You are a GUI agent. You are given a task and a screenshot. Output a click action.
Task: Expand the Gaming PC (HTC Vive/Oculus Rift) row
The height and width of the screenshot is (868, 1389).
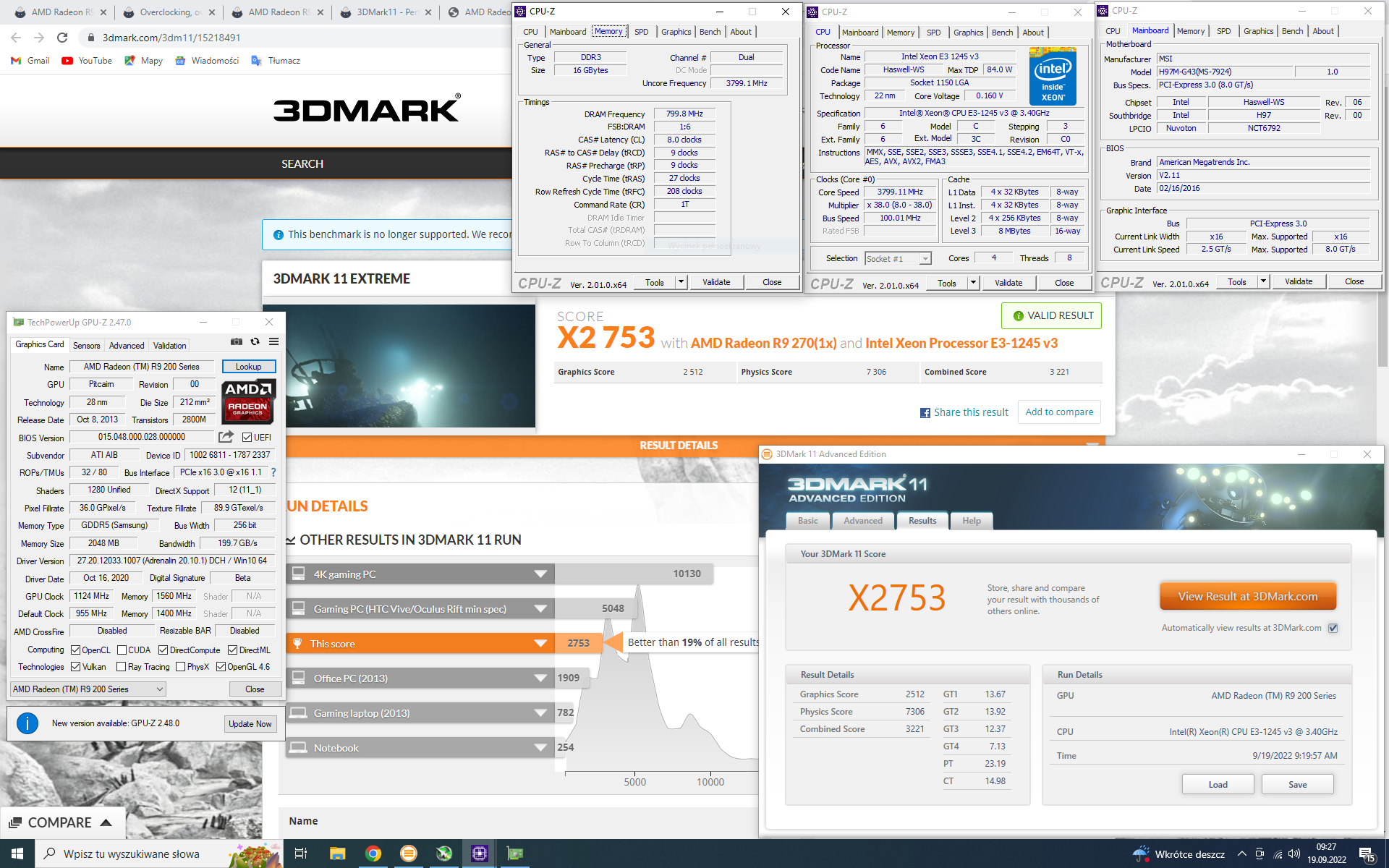tap(540, 609)
